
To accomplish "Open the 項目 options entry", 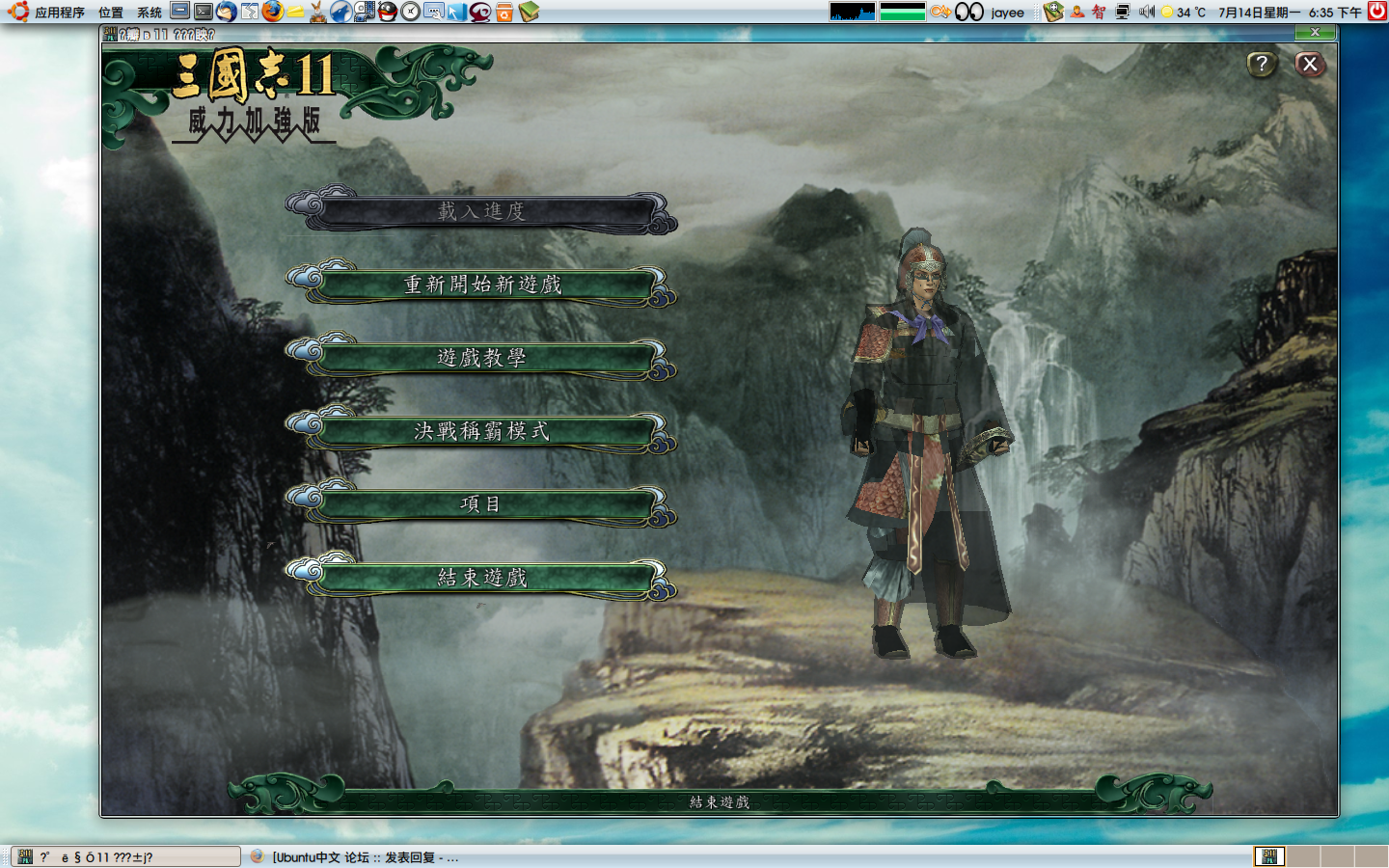I will (481, 504).
